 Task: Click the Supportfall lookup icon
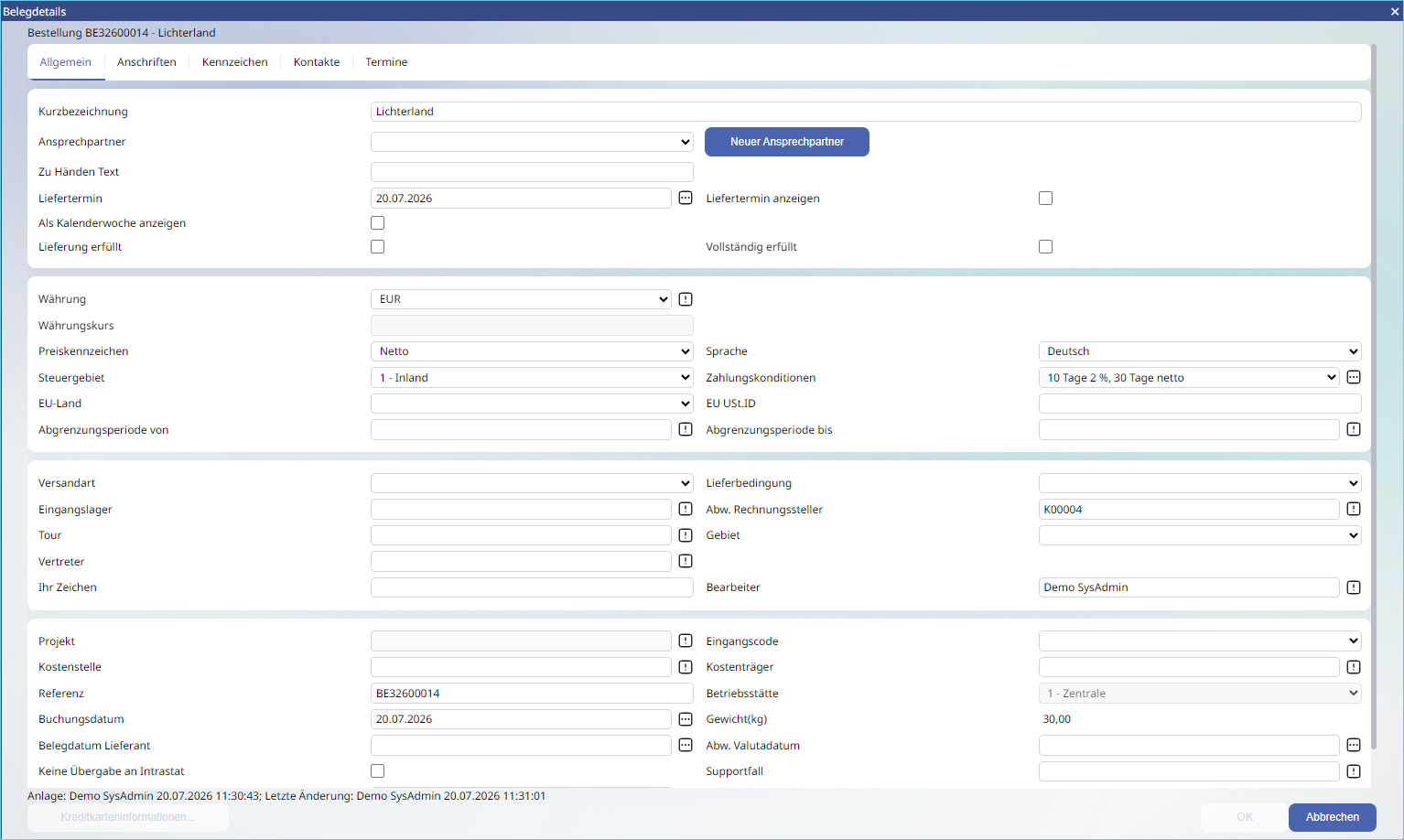click(x=1354, y=771)
